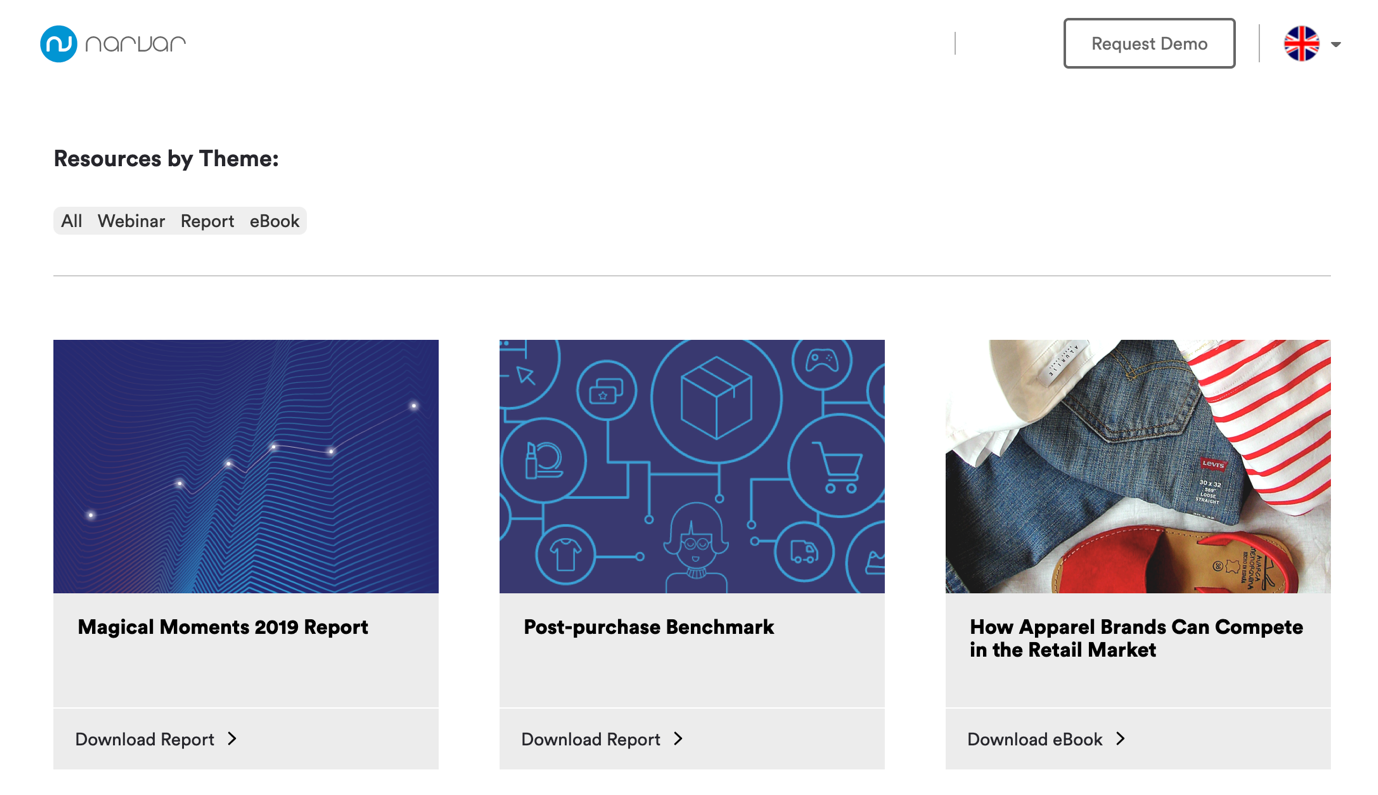Click the chevron beside Download eBook
This screenshot has width=1378, height=795.
(1120, 739)
